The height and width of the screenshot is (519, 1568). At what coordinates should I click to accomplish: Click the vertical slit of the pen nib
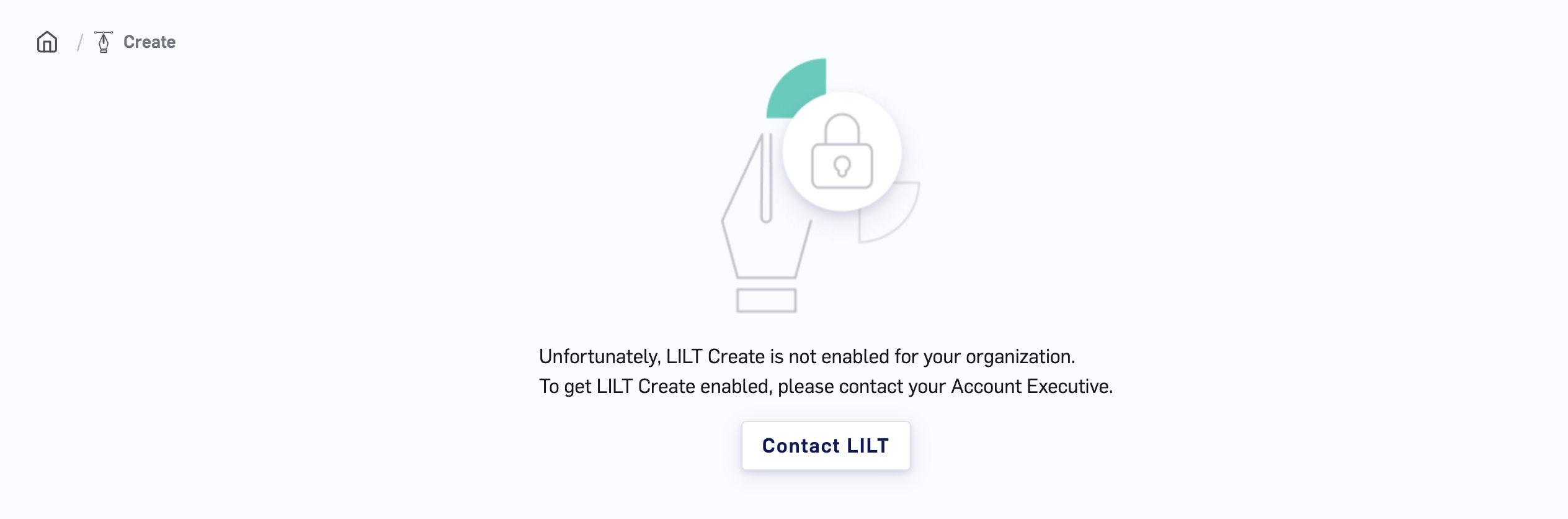pos(767,178)
